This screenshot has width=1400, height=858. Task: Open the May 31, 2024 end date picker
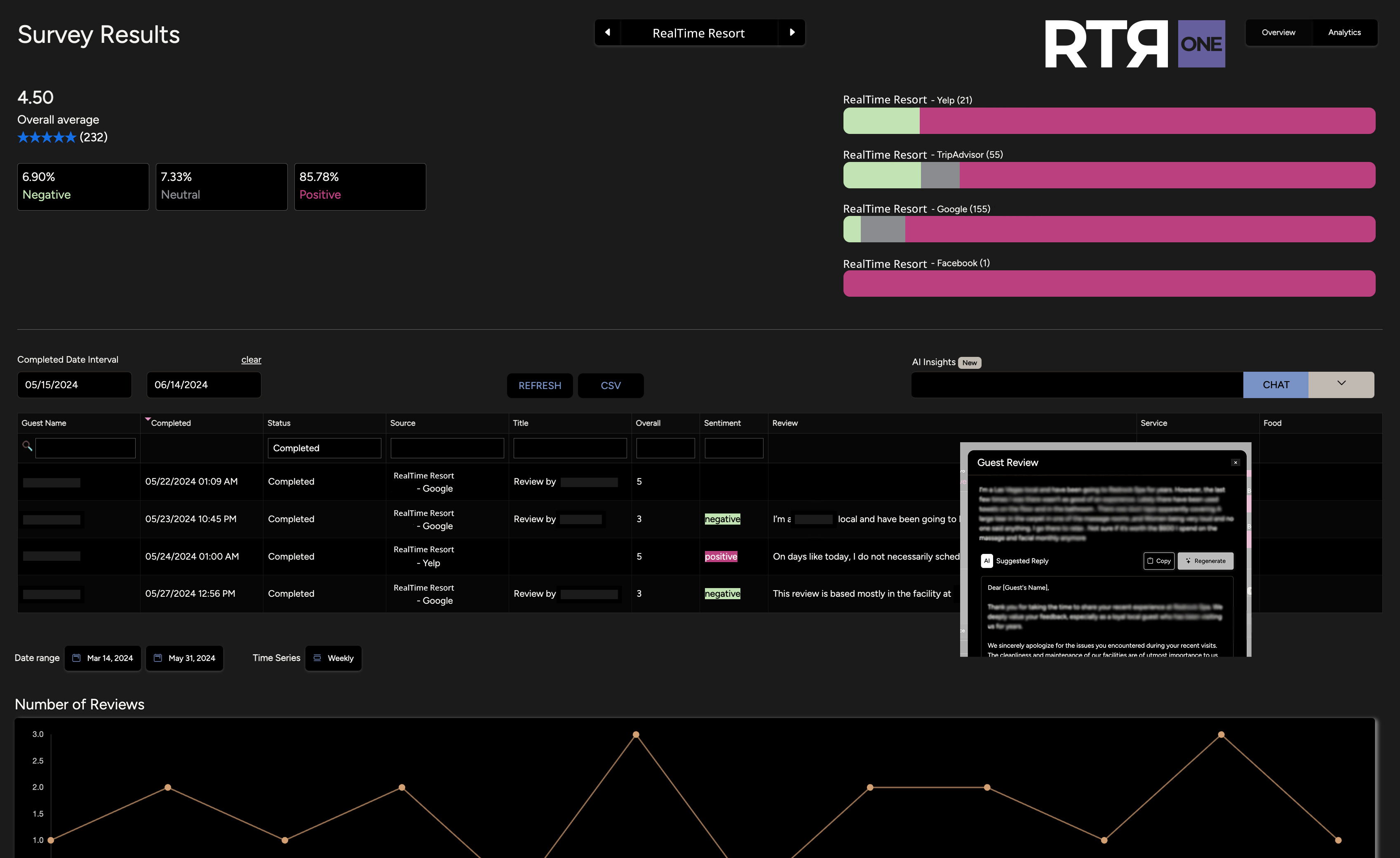[185, 658]
